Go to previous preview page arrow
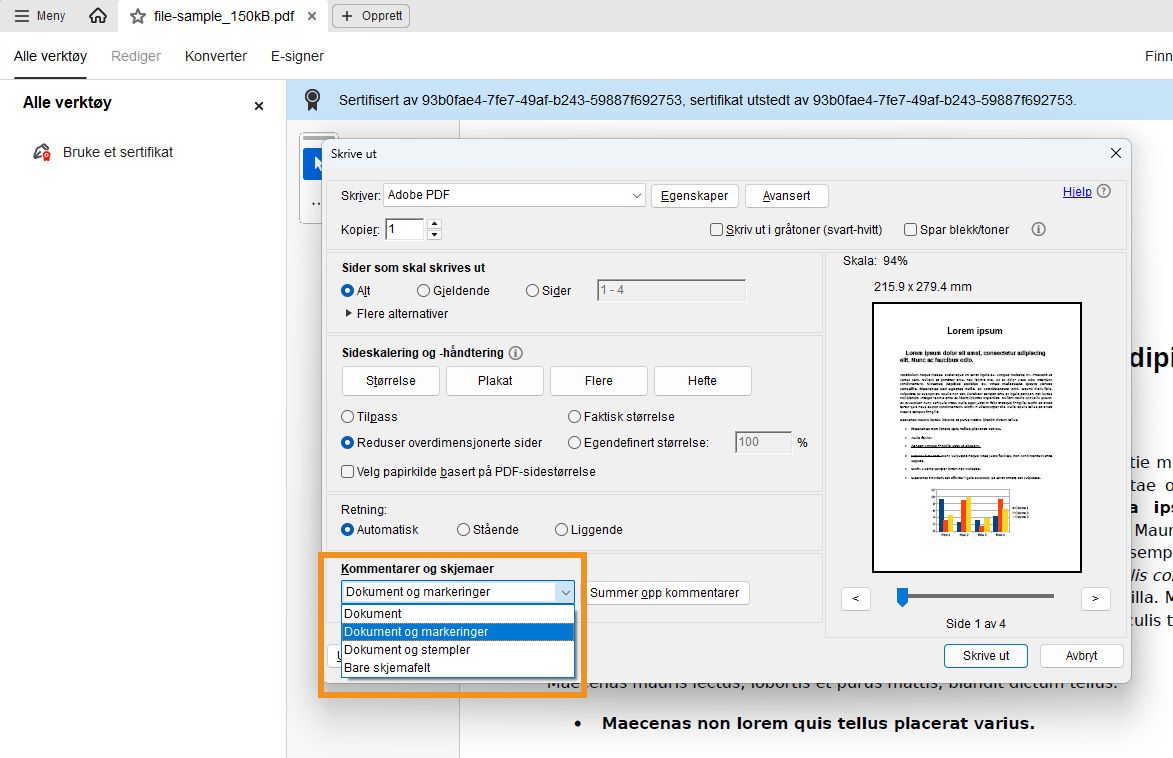1173x758 pixels. [856, 599]
